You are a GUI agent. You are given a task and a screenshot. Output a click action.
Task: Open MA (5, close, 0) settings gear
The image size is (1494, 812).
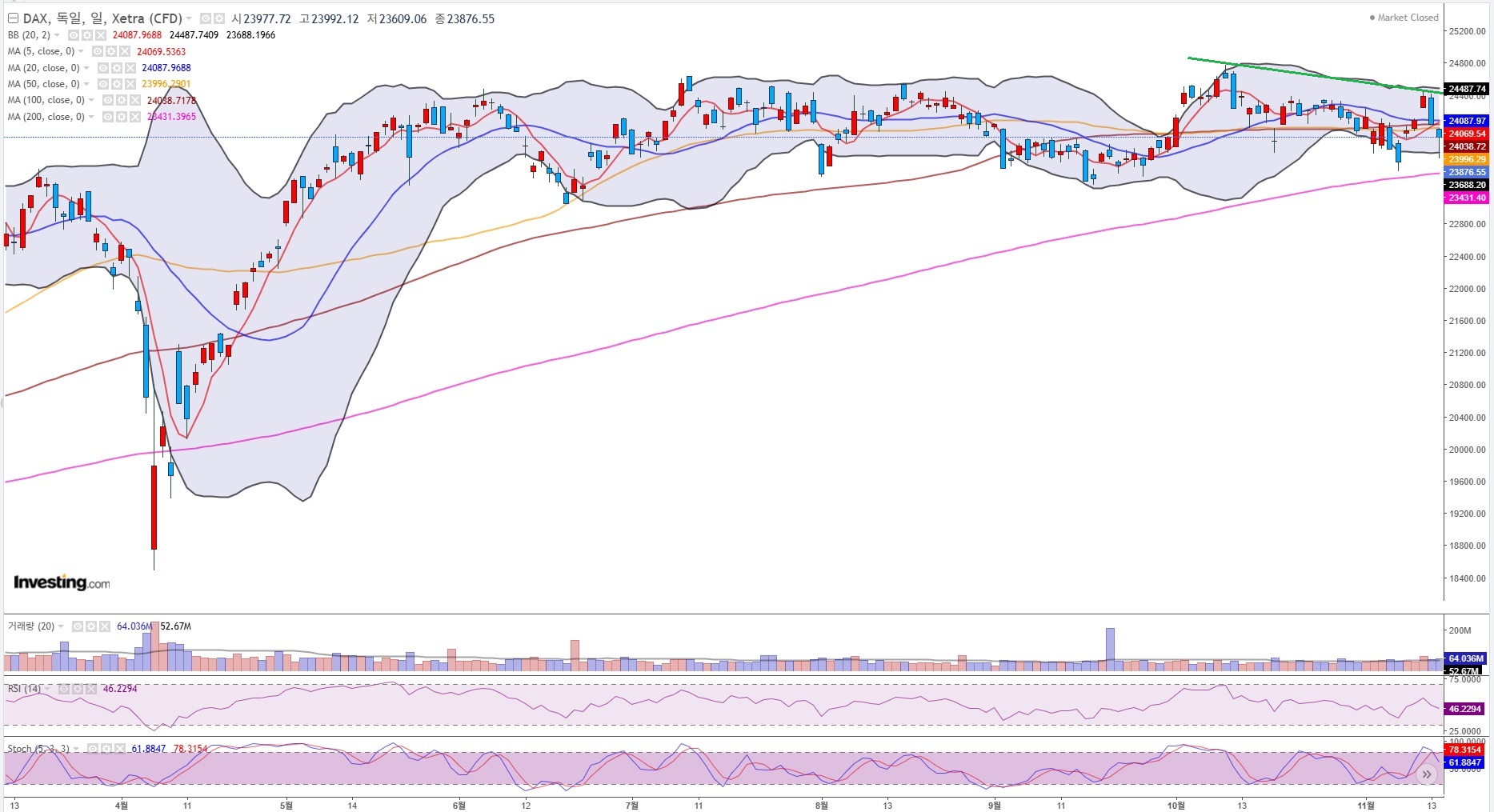[x=111, y=51]
